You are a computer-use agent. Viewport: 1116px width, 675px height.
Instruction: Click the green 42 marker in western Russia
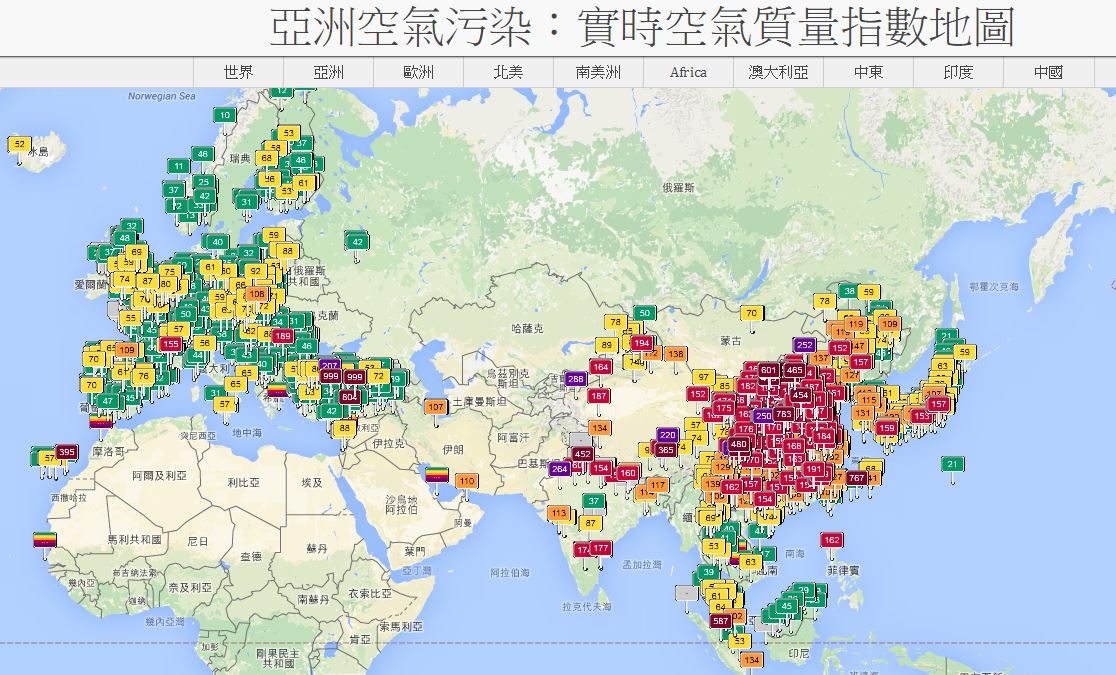pos(357,242)
